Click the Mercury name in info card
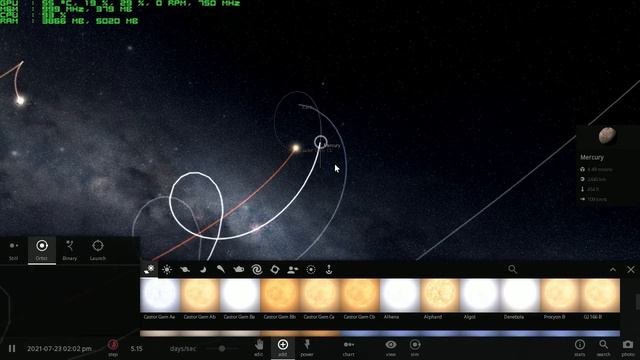640x360 pixels. pos(592,157)
